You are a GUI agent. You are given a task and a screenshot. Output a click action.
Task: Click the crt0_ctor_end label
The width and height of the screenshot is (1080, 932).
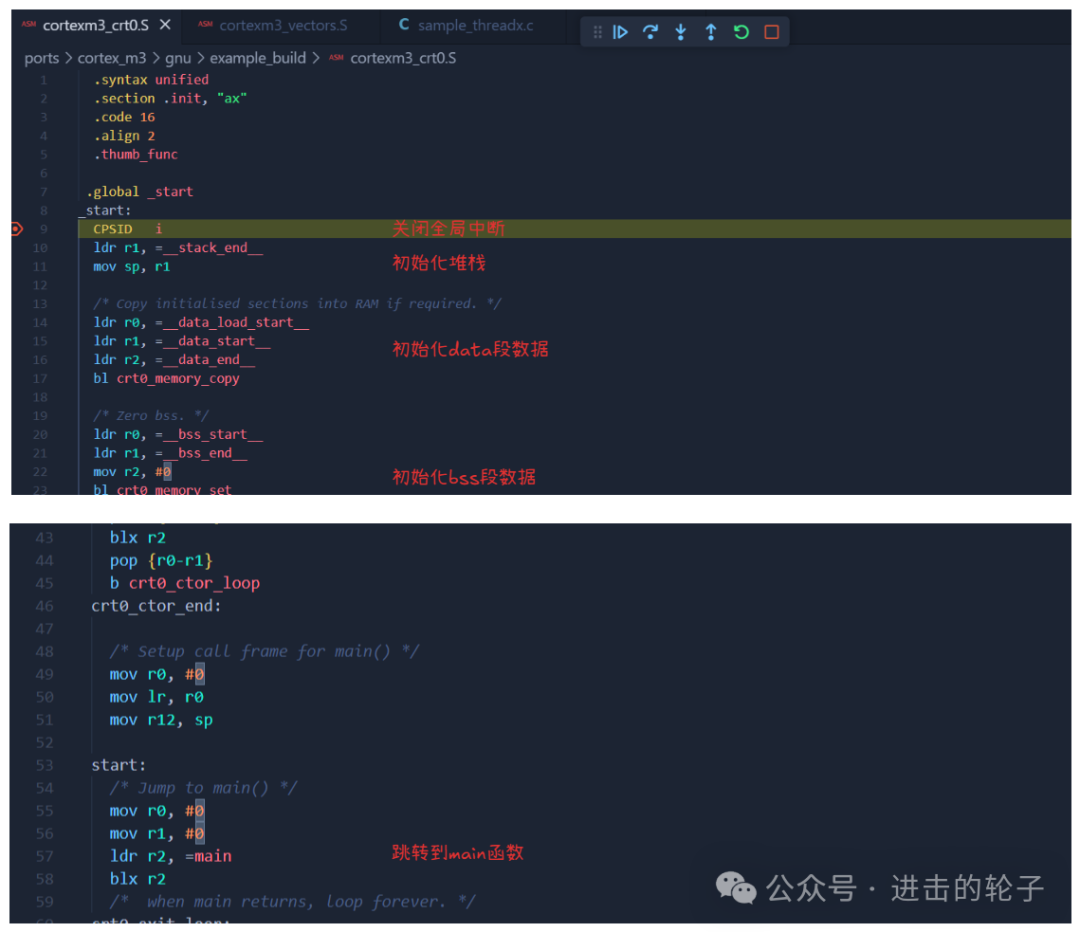tap(156, 606)
